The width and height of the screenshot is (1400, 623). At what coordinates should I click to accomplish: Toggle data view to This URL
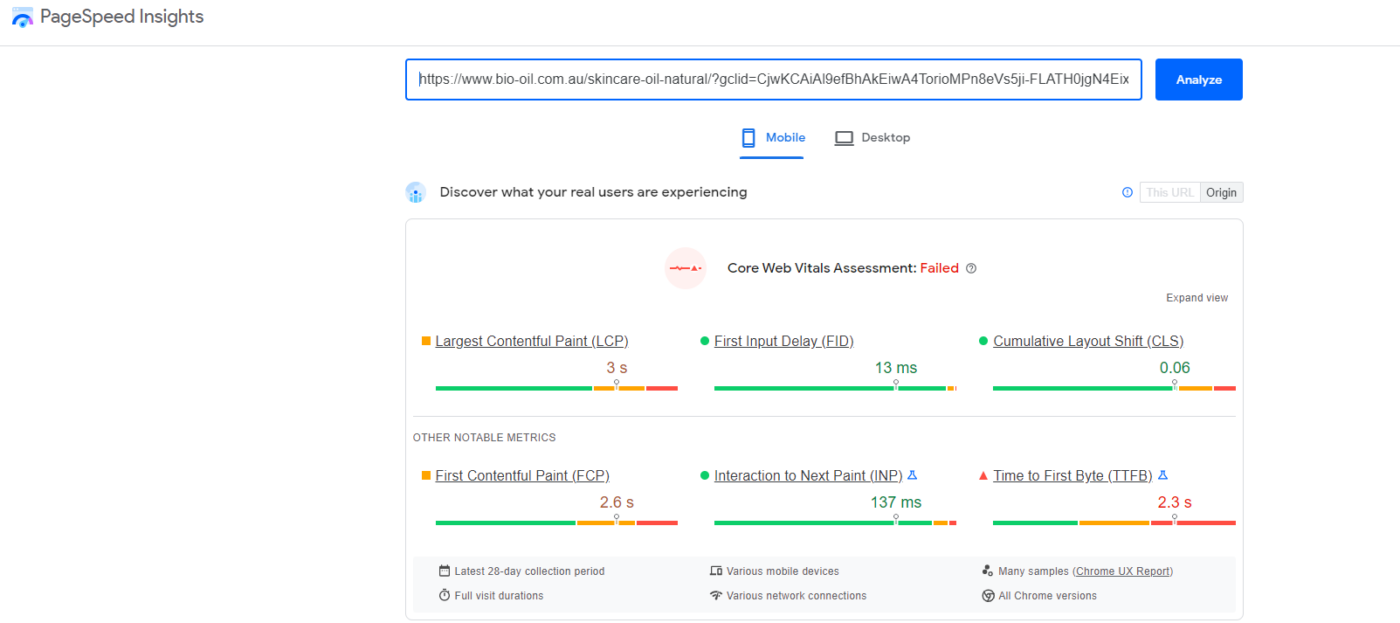(1170, 192)
